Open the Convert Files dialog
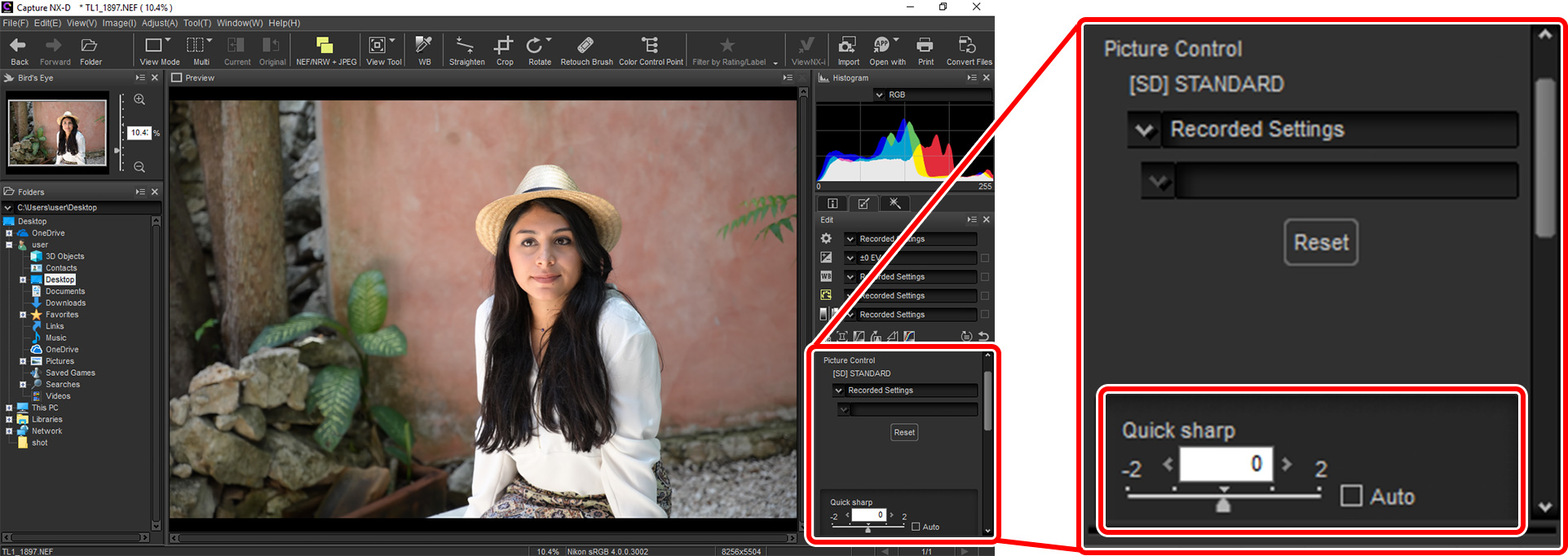 pos(969,50)
